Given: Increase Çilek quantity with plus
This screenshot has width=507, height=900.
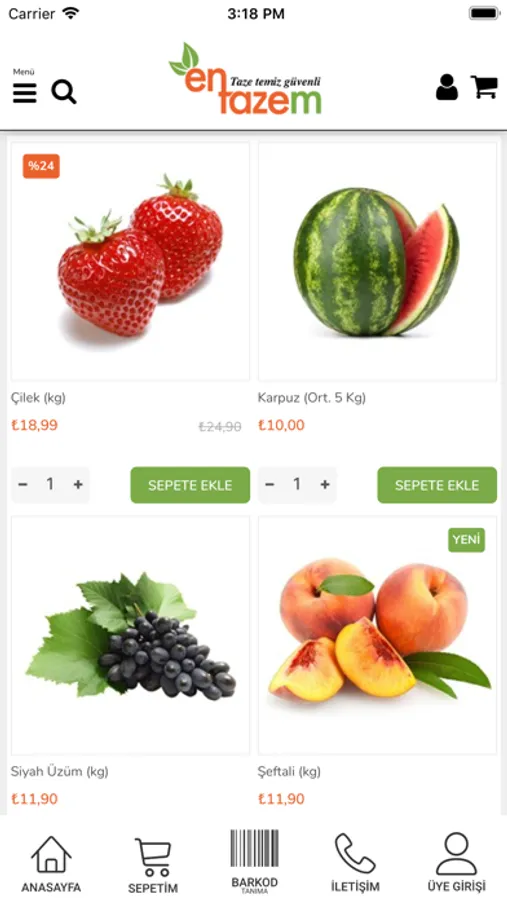Looking at the screenshot, I should [78, 484].
